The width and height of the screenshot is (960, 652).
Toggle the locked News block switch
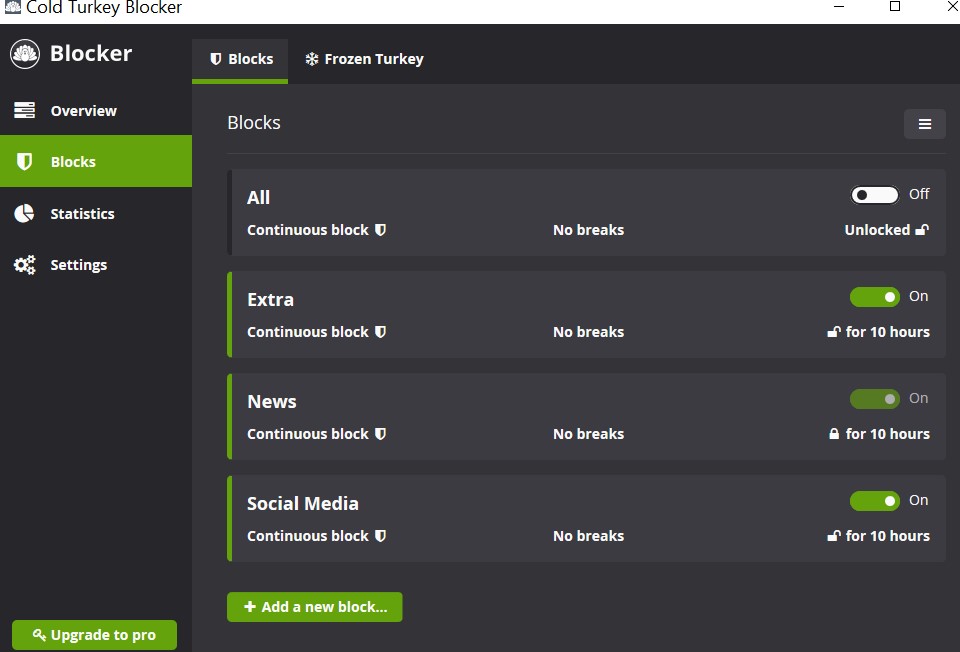pyautogui.click(x=874, y=399)
